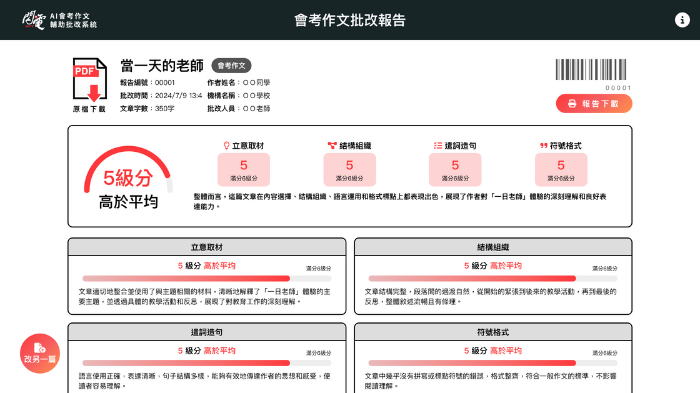Click the 機構名稱：○○學校 text
The image size is (700, 393).
click(238, 96)
